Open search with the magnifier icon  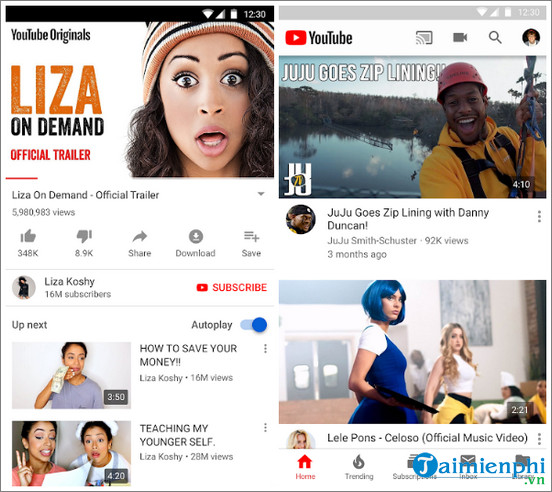[x=495, y=37]
